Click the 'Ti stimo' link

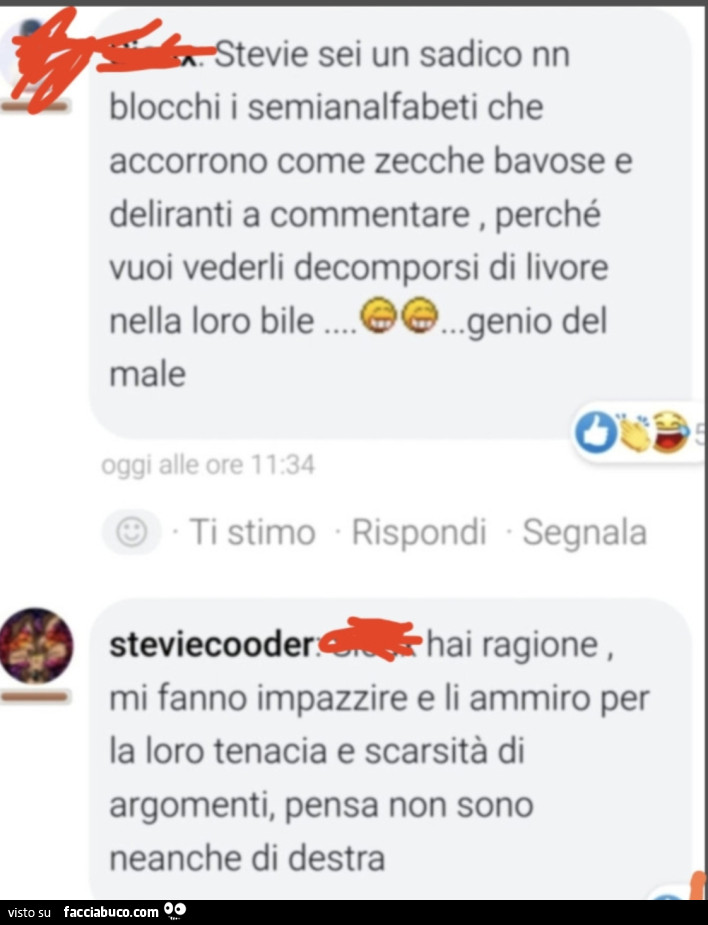point(253,532)
